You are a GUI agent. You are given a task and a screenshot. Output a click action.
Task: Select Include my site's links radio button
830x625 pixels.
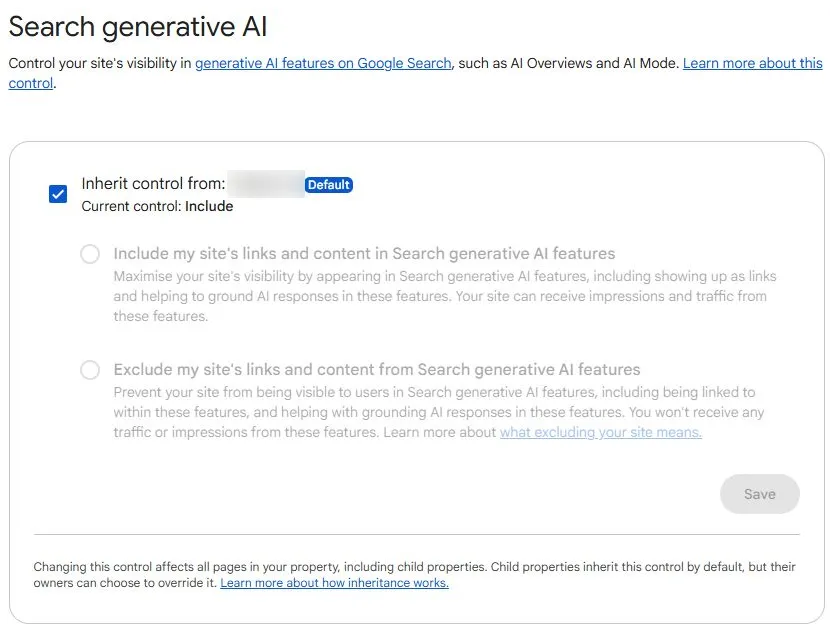tap(90, 254)
